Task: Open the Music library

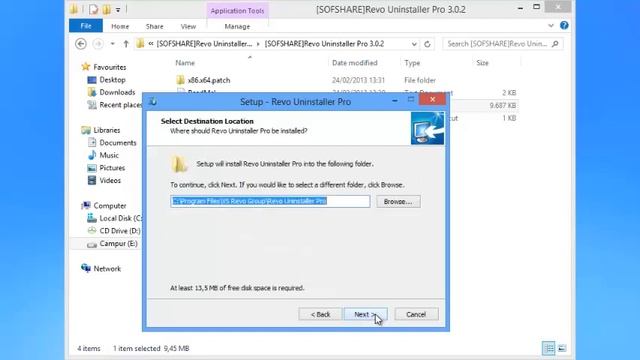Action: [x=109, y=155]
